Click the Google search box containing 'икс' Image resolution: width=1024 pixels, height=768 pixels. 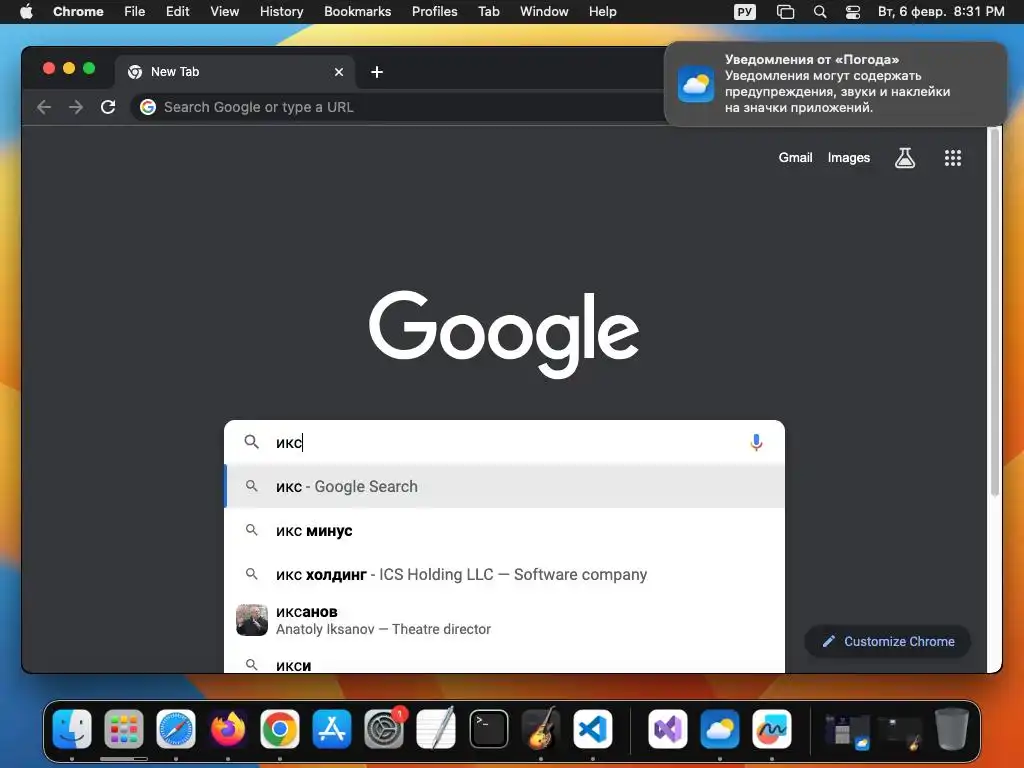pyautogui.click(x=504, y=443)
